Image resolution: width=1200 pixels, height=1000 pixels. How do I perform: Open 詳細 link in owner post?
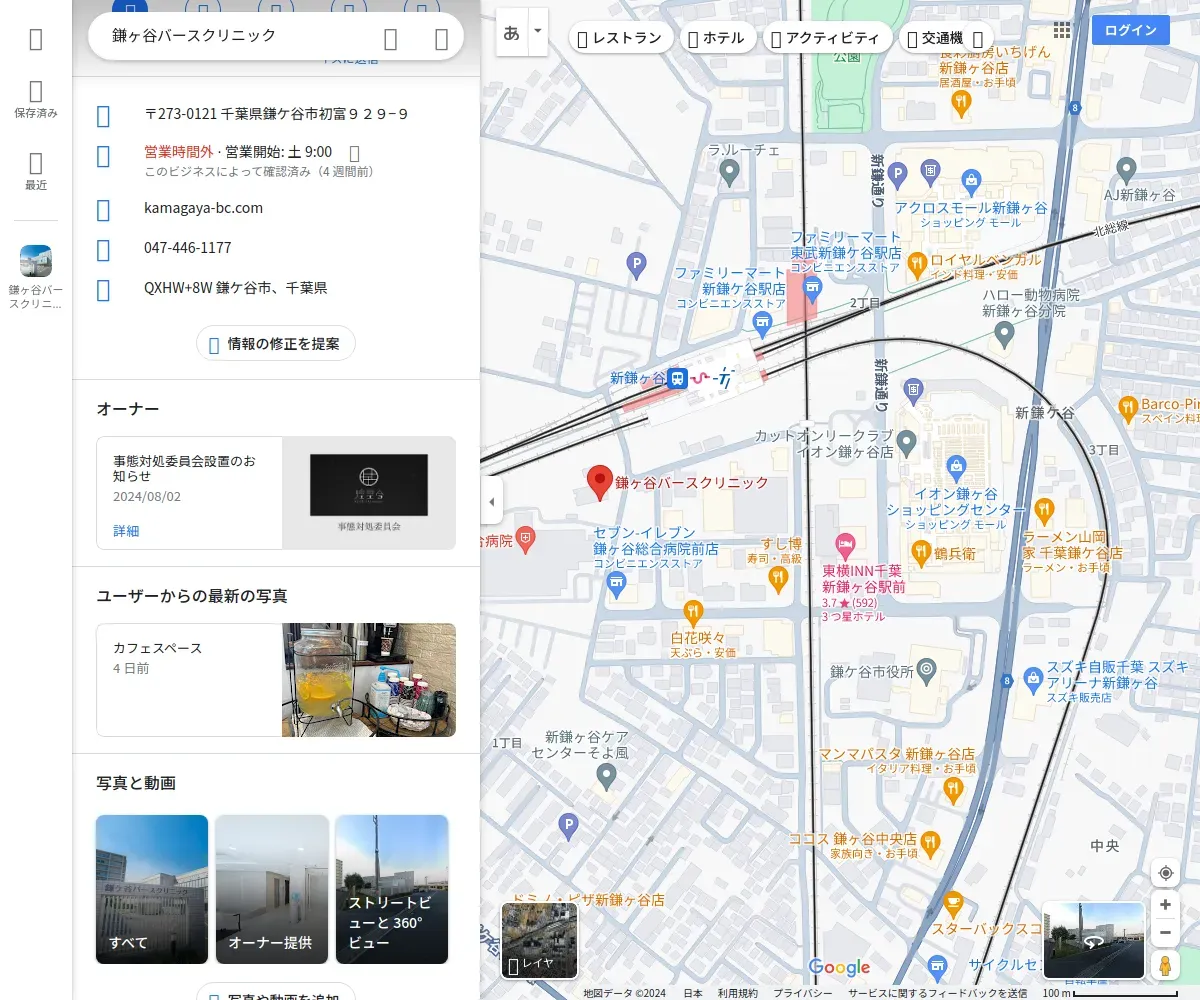pyautogui.click(x=126, y=531)
